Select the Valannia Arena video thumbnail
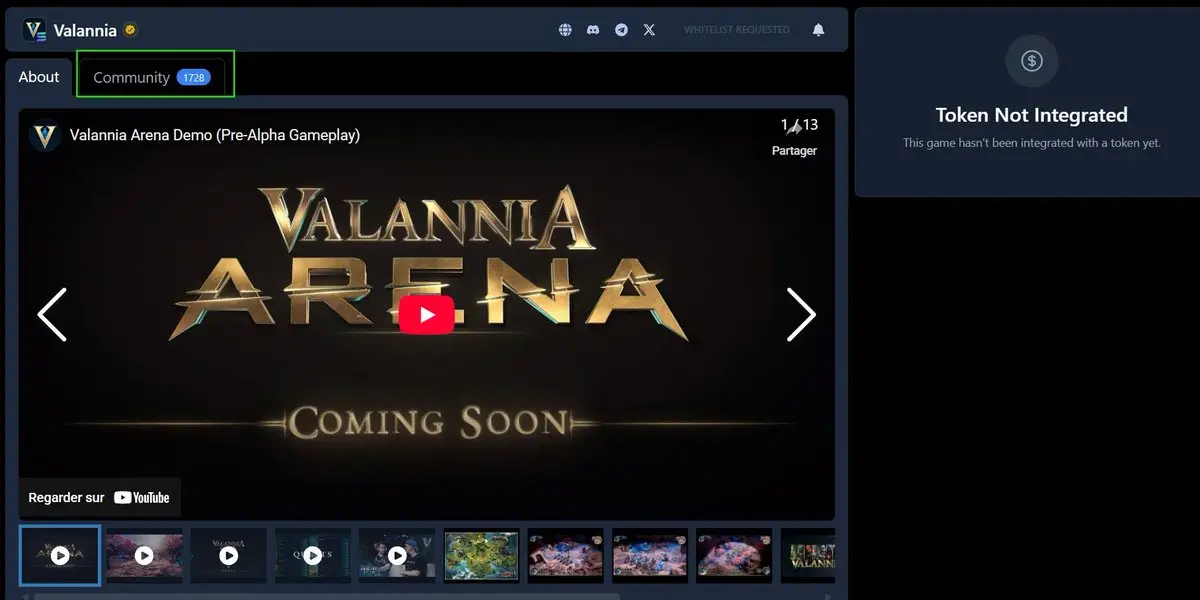This screenshot has width=1200, height=600. [x=60, y=555]
